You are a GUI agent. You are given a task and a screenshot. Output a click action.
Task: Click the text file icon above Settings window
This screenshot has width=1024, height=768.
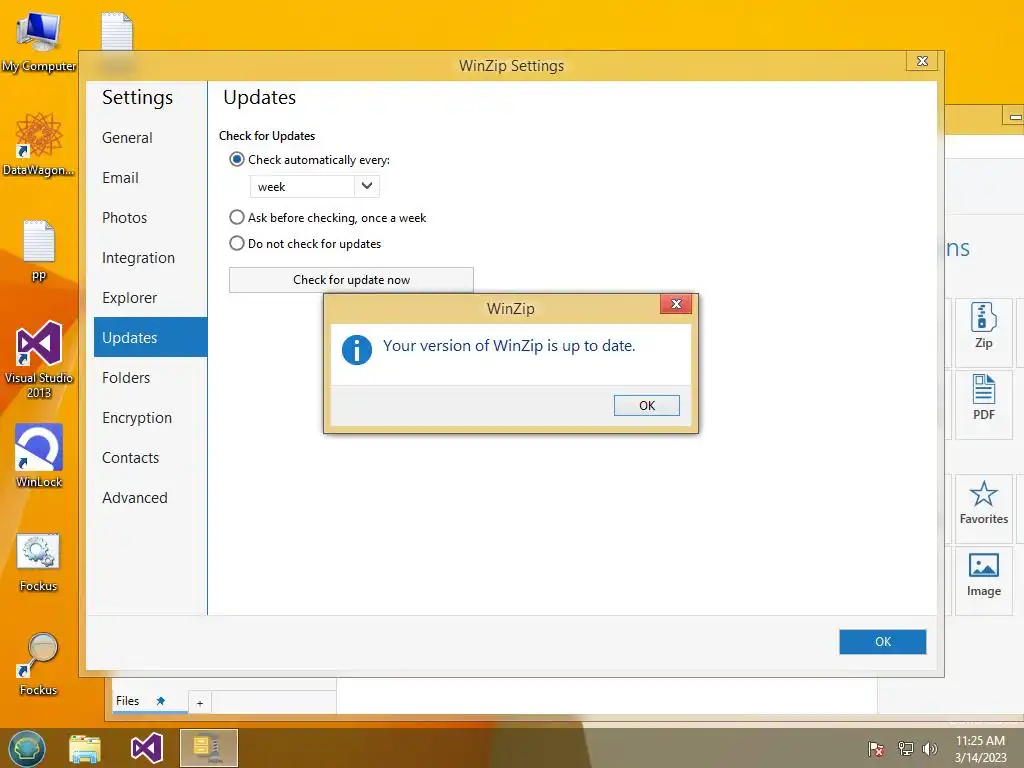click(117, 31)
